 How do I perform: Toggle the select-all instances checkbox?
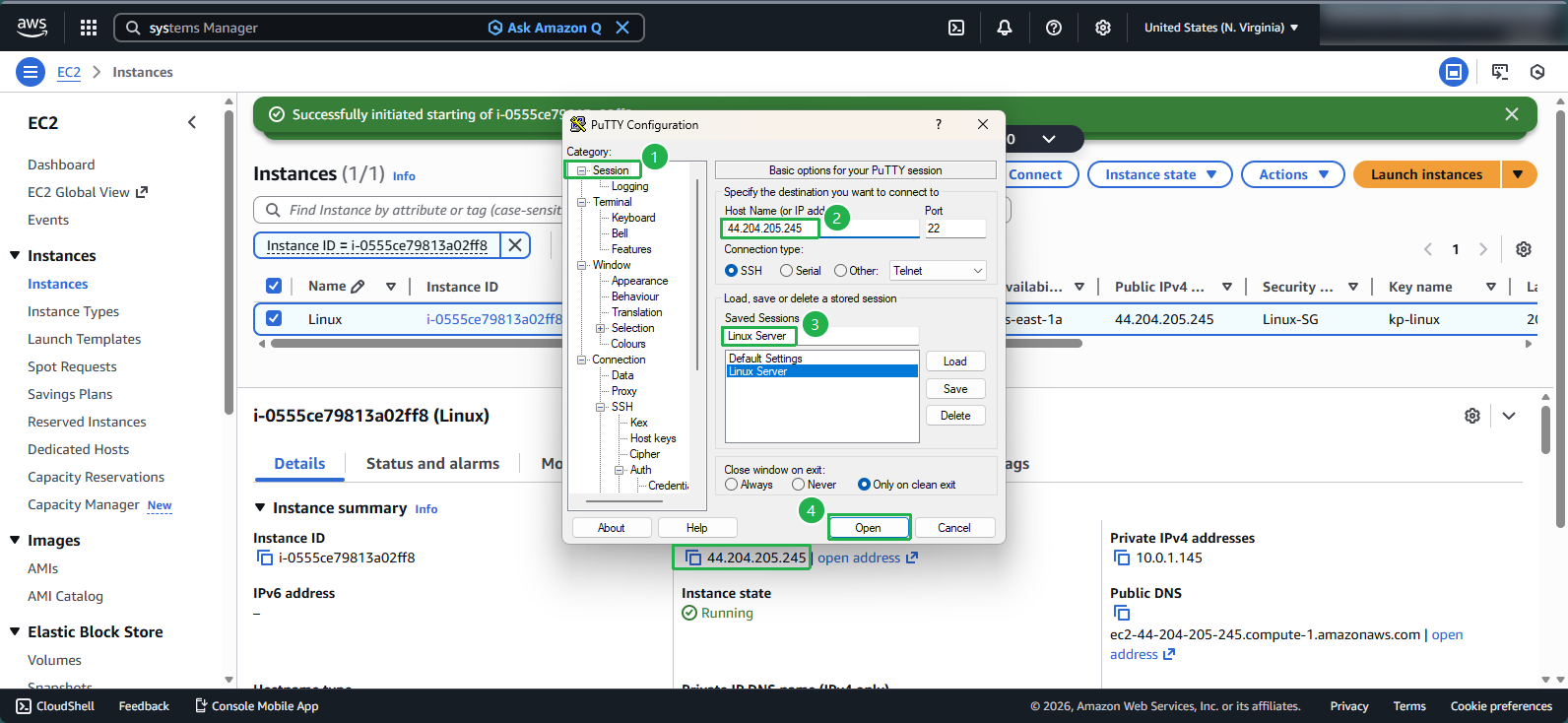tap(274, 286)
